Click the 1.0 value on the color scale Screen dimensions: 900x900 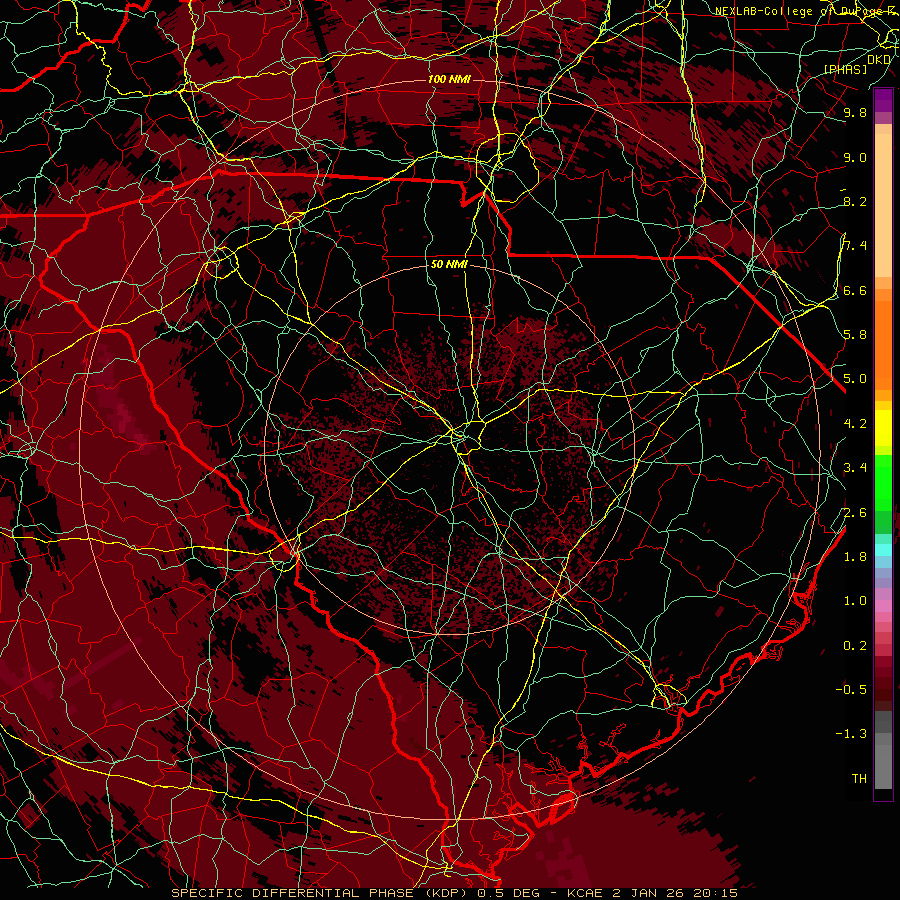[855, 601]
